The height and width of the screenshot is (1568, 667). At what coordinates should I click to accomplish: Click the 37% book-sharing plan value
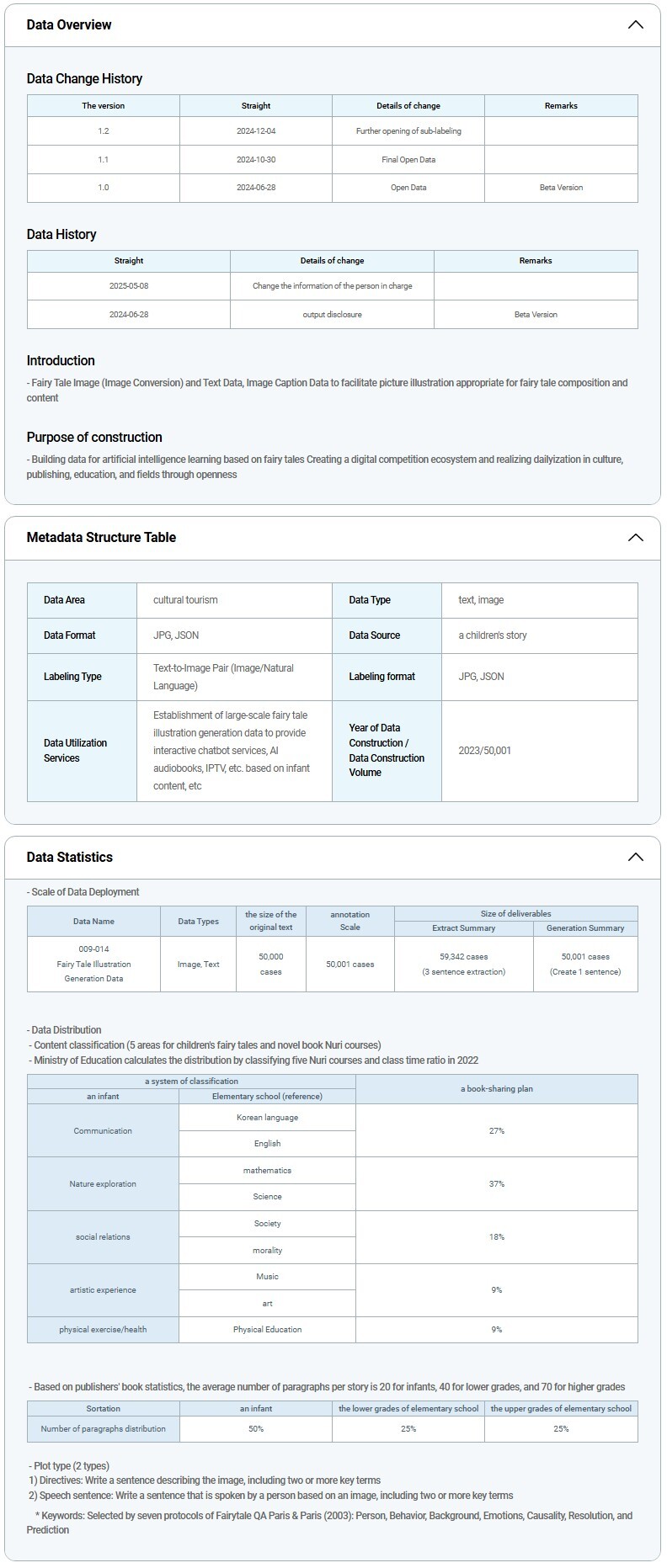coord(497,1183)
